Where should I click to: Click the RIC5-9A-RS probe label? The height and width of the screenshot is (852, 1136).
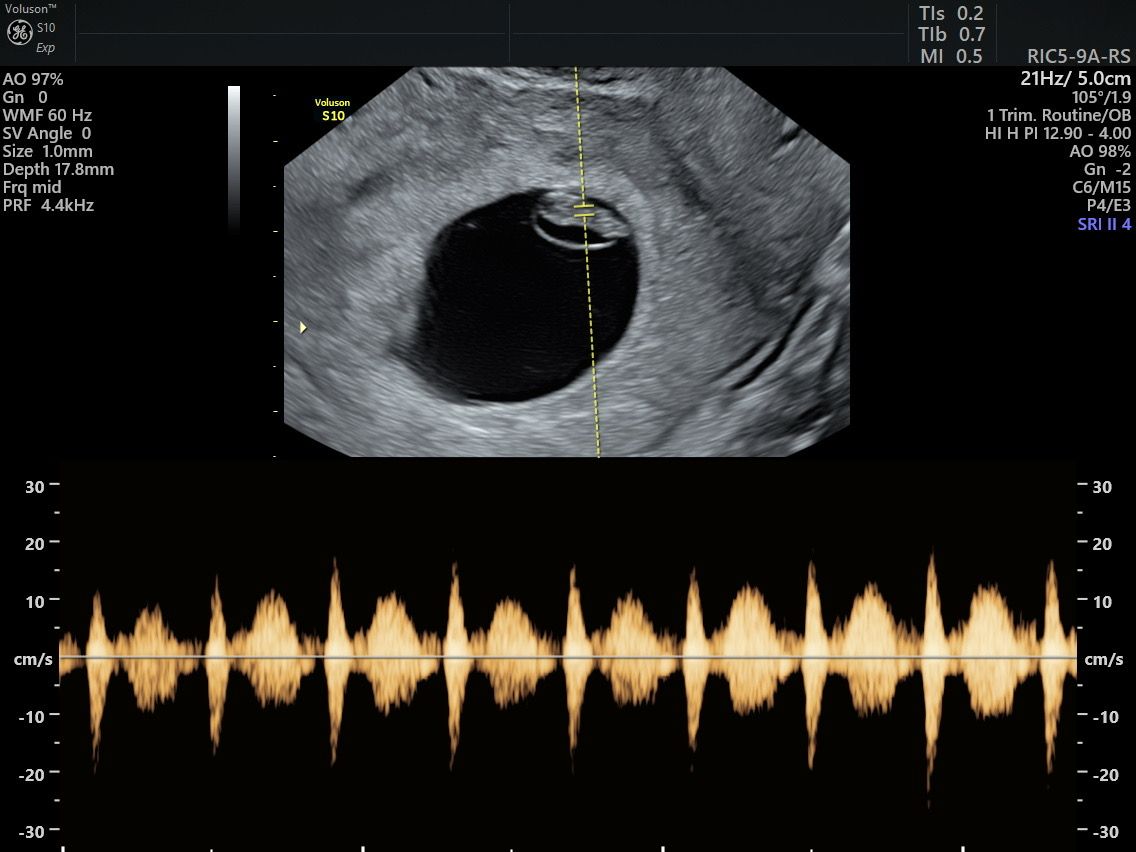[x=1079, y=56]
